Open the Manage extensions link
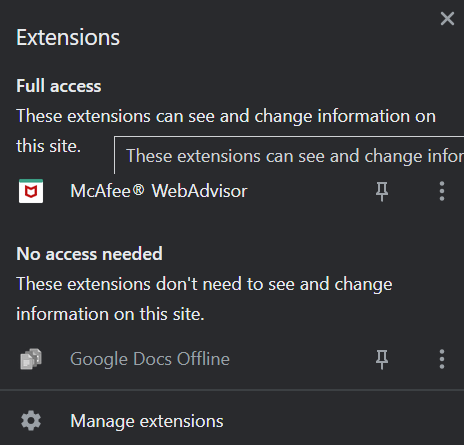 click(x=147, y=421)
